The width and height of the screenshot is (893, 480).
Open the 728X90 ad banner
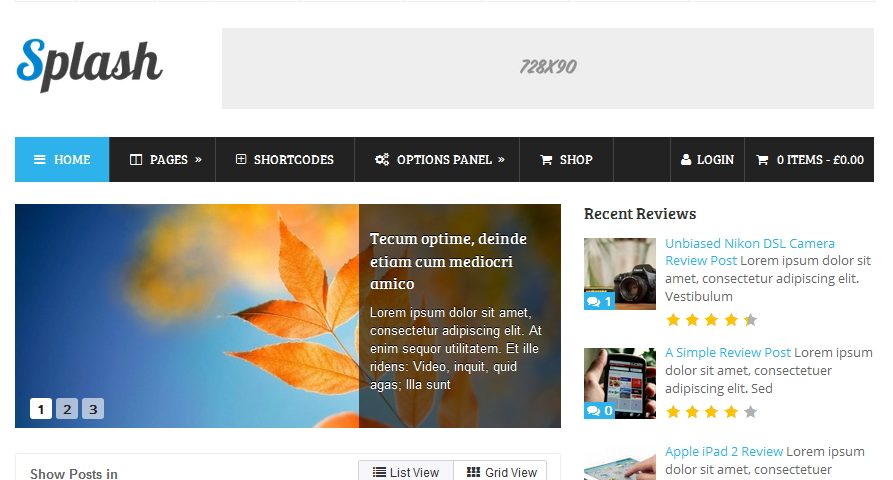tap(548, 68)
